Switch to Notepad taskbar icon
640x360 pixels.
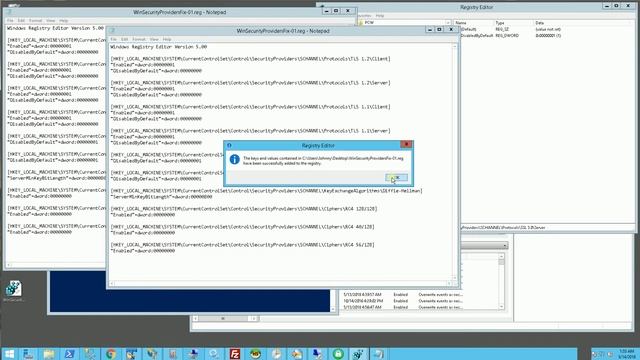(379, 354)
